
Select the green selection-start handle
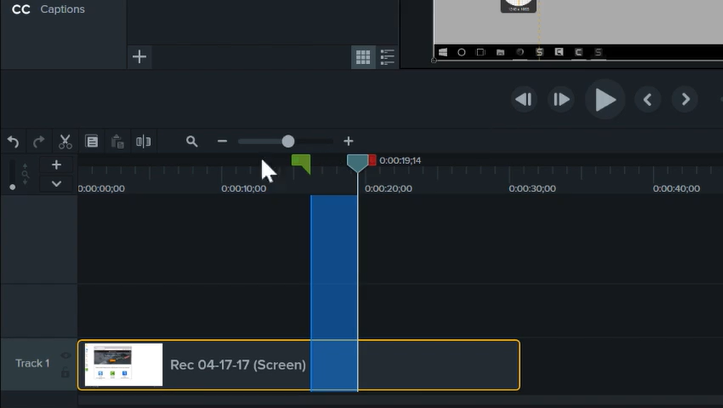coord(301,164)
